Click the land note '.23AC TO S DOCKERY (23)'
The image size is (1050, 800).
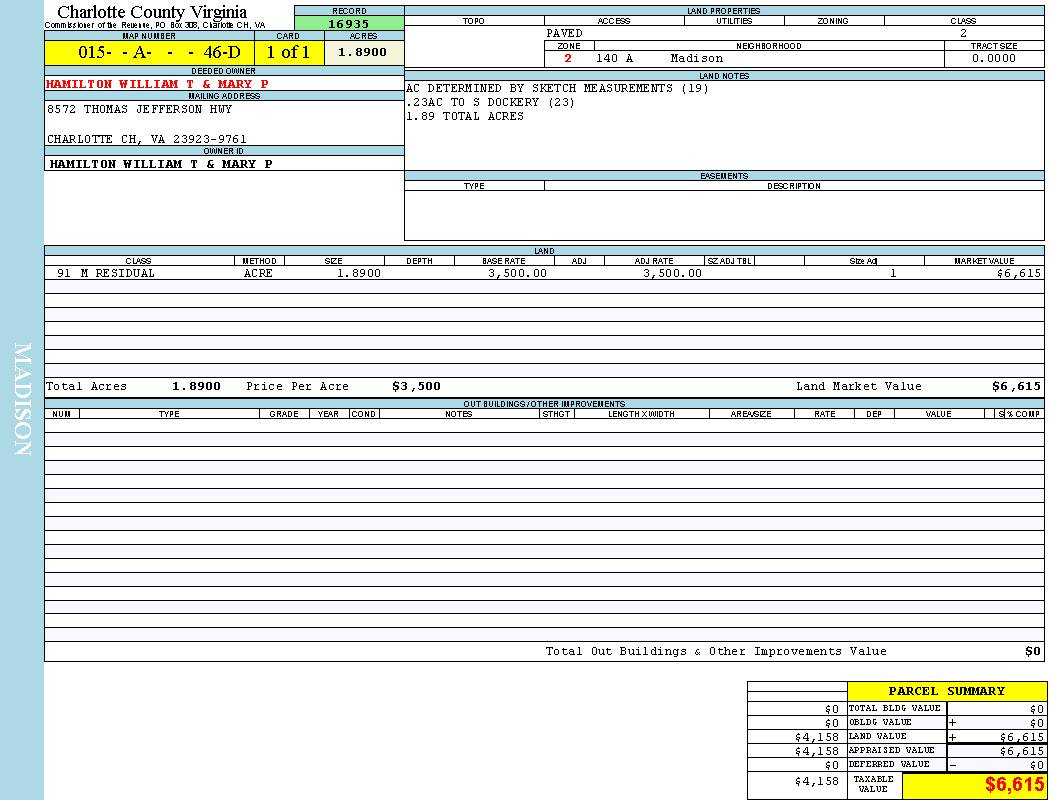(490, 102)
